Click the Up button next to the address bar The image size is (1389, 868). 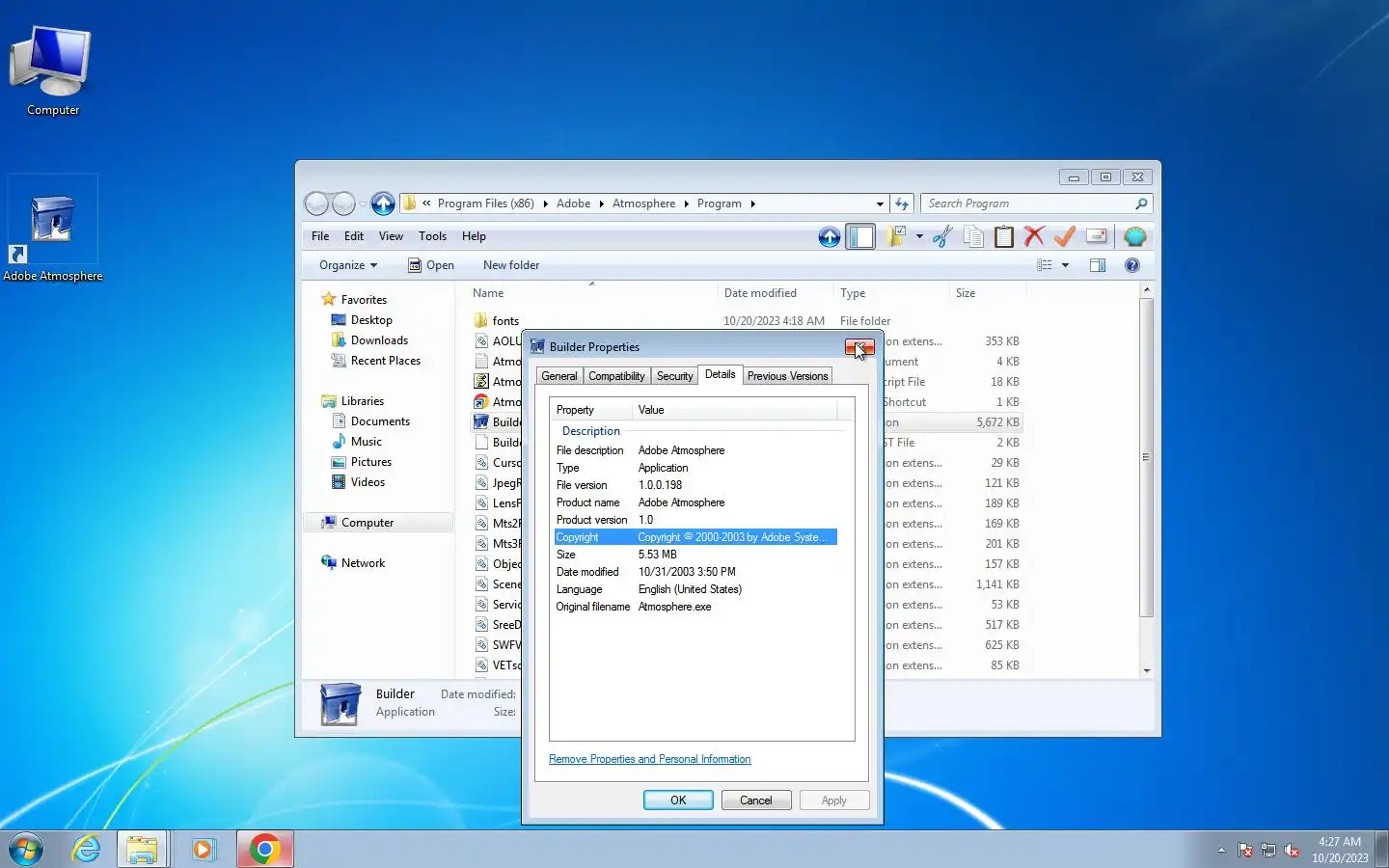(x=383, y=203)
